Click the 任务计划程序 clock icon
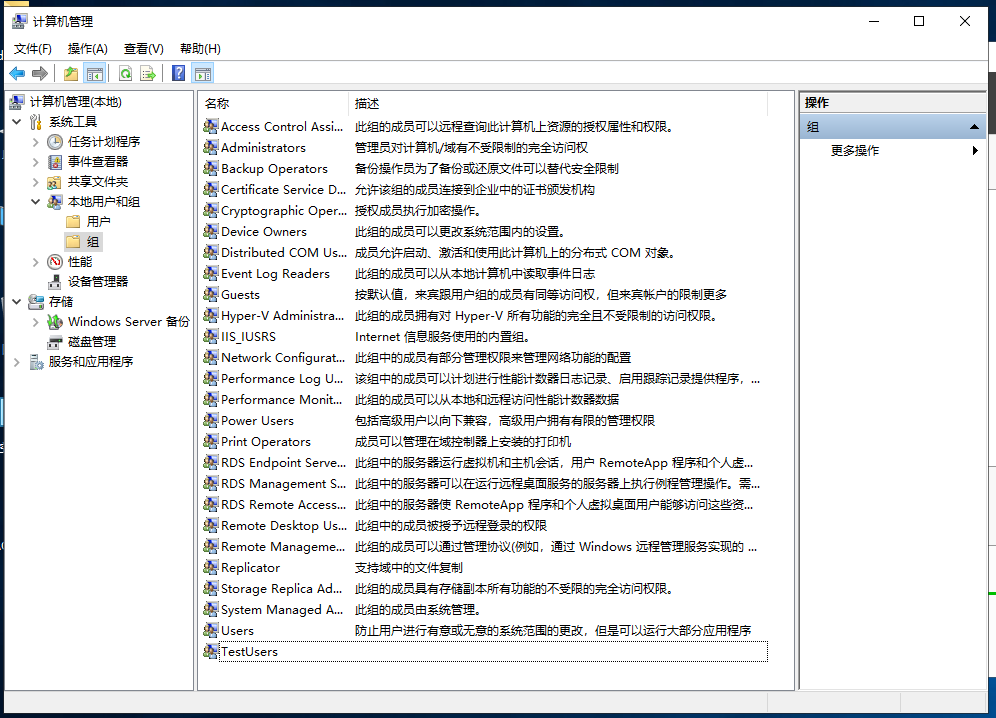The height and width of the screenshot is (718, 996). [x=55, y=142]
